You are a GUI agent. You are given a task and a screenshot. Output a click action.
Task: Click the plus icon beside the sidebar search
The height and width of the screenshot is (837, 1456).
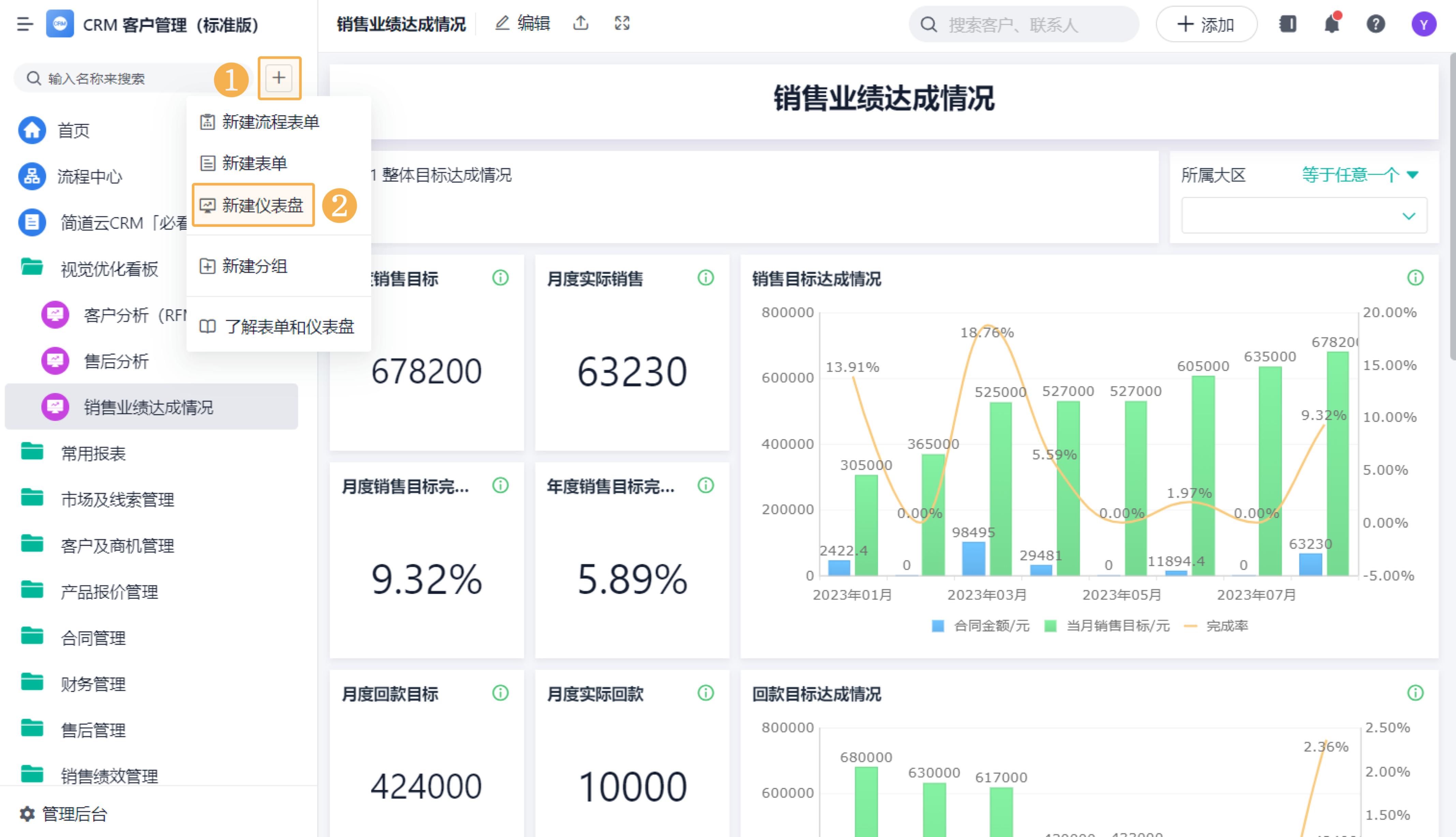click(x=279, y=78)
